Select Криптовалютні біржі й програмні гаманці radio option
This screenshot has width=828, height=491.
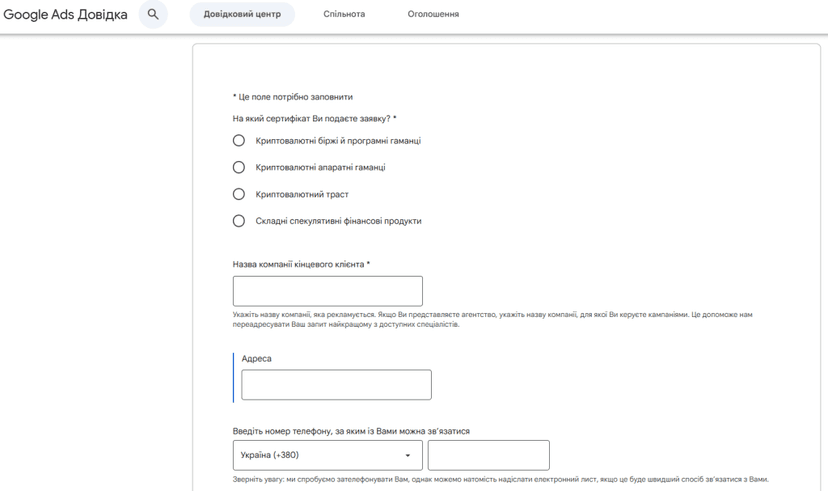click(x=239, y=140)
